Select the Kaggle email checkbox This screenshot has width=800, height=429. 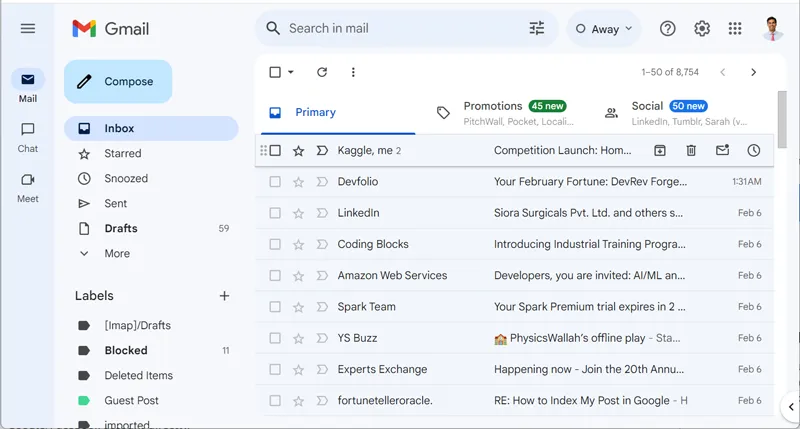click(275, 150)
